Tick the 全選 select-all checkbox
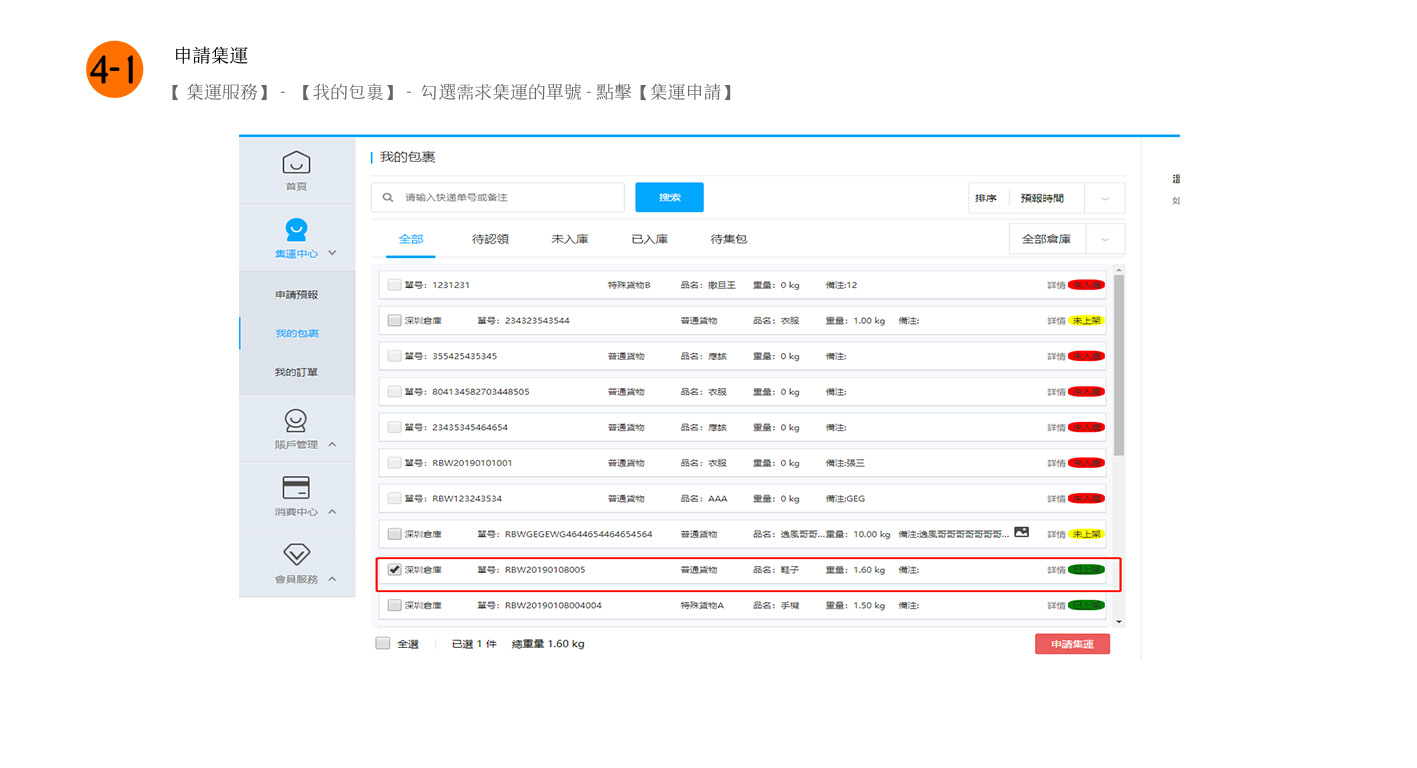1417x768 pixels. coord(383,644)
